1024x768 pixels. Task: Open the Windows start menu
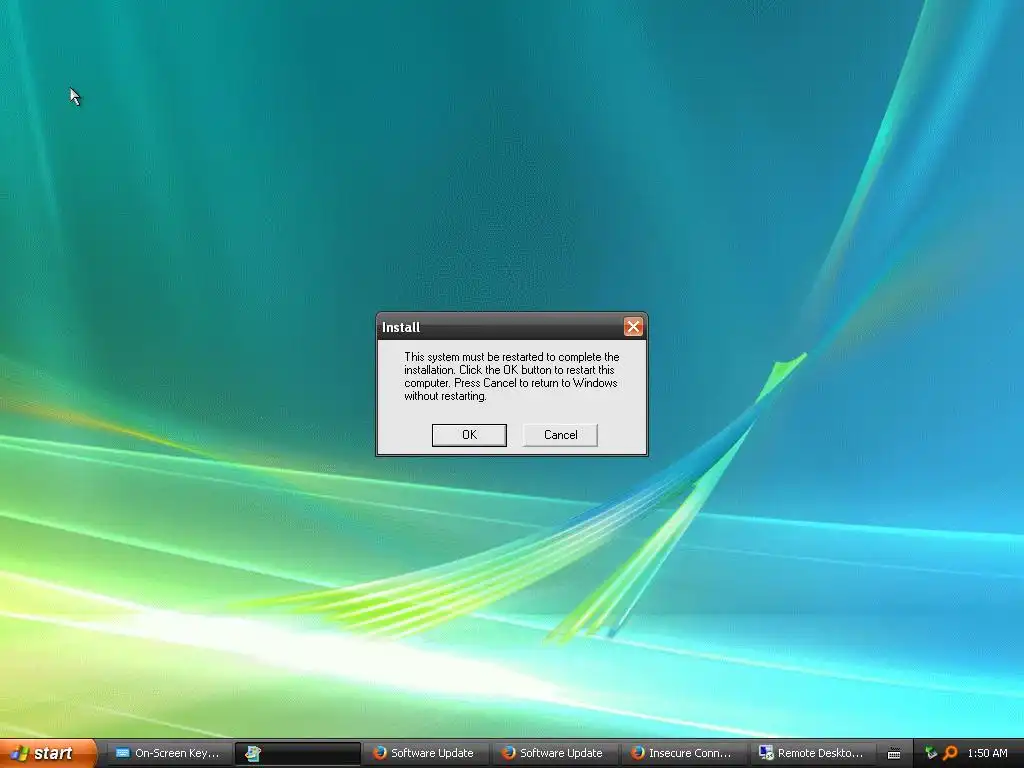click(48, 753)
